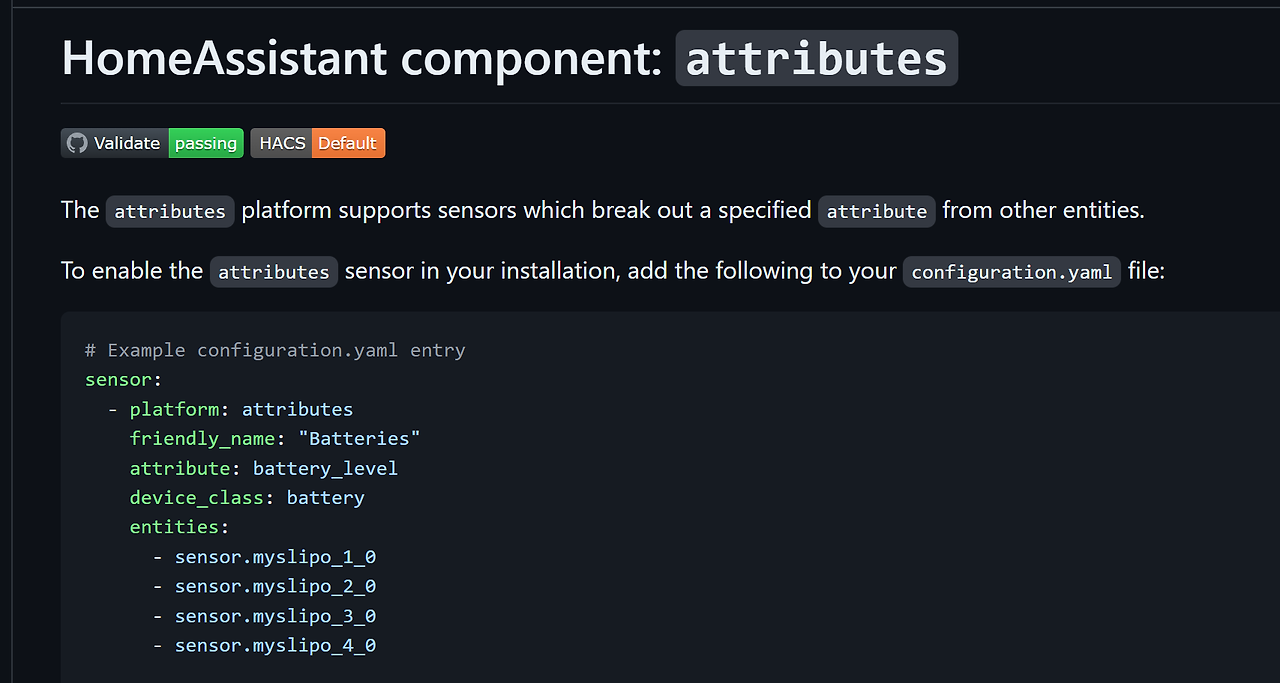This screenshot has width=1280, height=683.
Task: Click the HACS badge label
Action: (282, 143)
